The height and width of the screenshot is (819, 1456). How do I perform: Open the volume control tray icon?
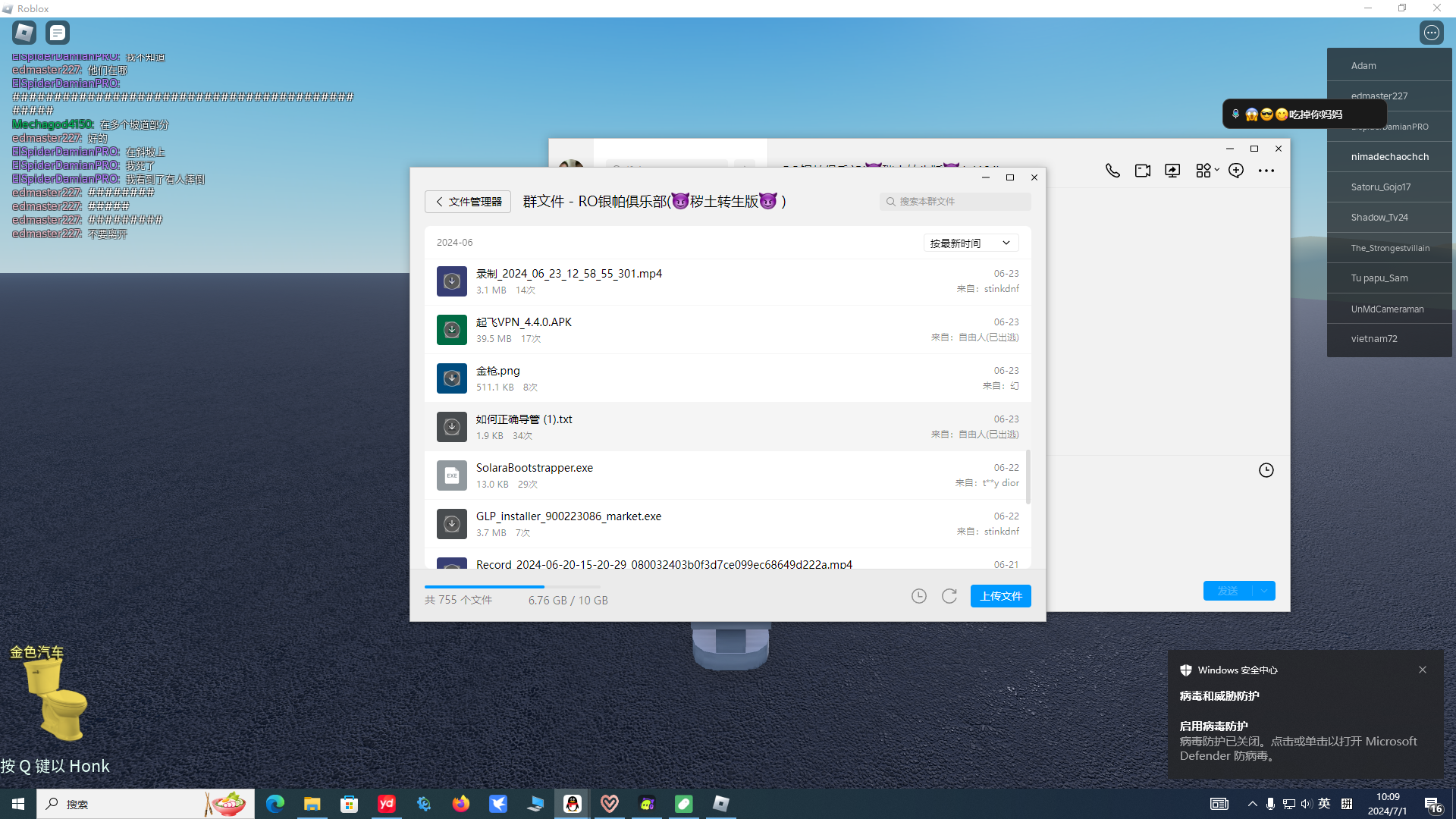(1307, 804)
